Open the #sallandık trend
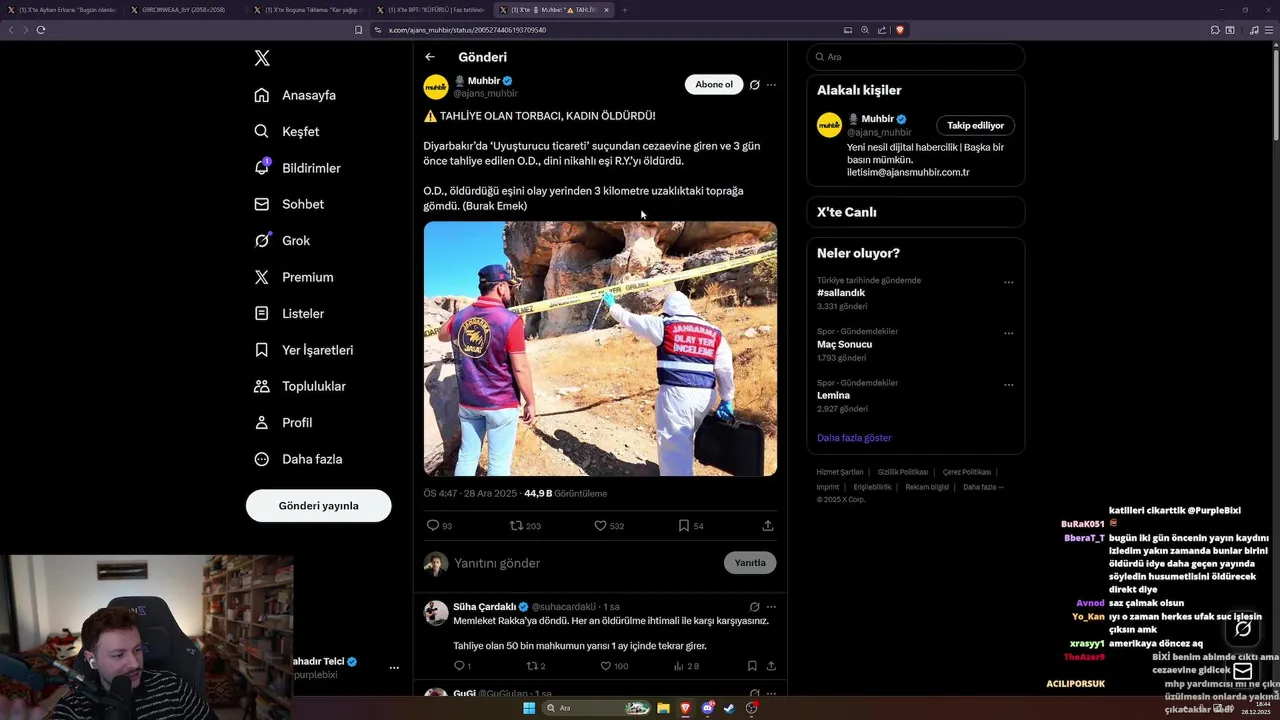The width and height of the screenshot is (1280, 720). point(841,293)
